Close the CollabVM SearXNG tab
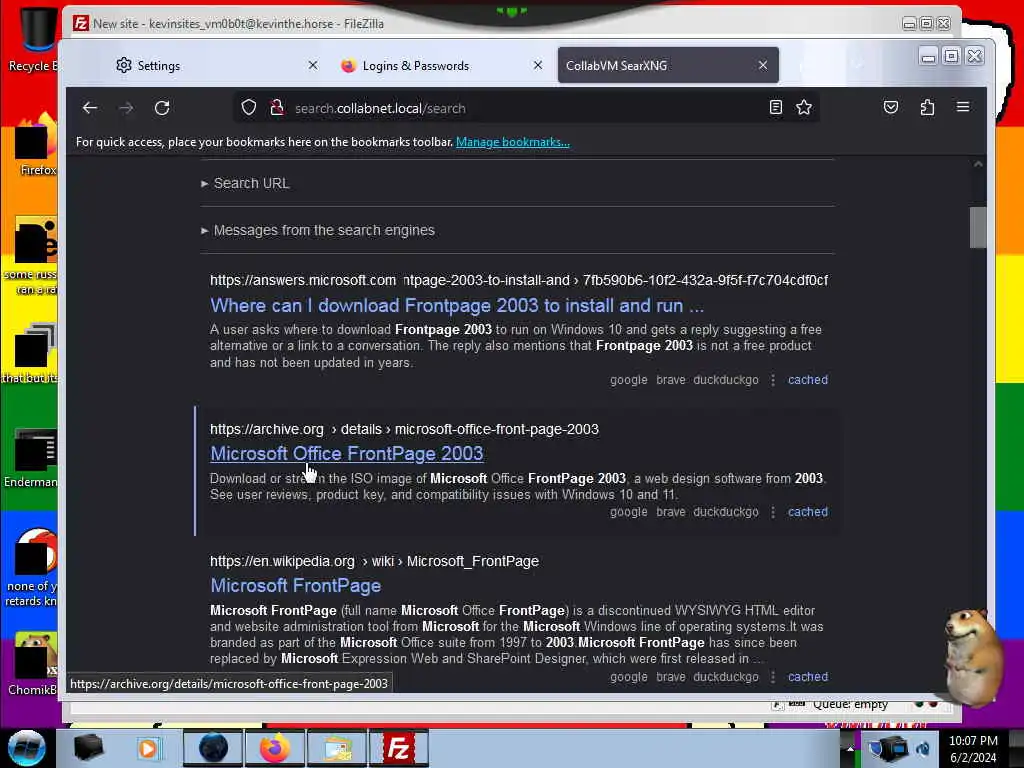 point(763,65)
